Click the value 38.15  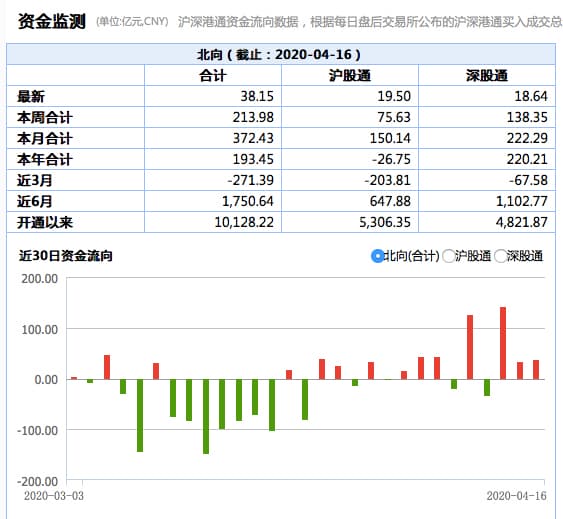tap(257, 96)
